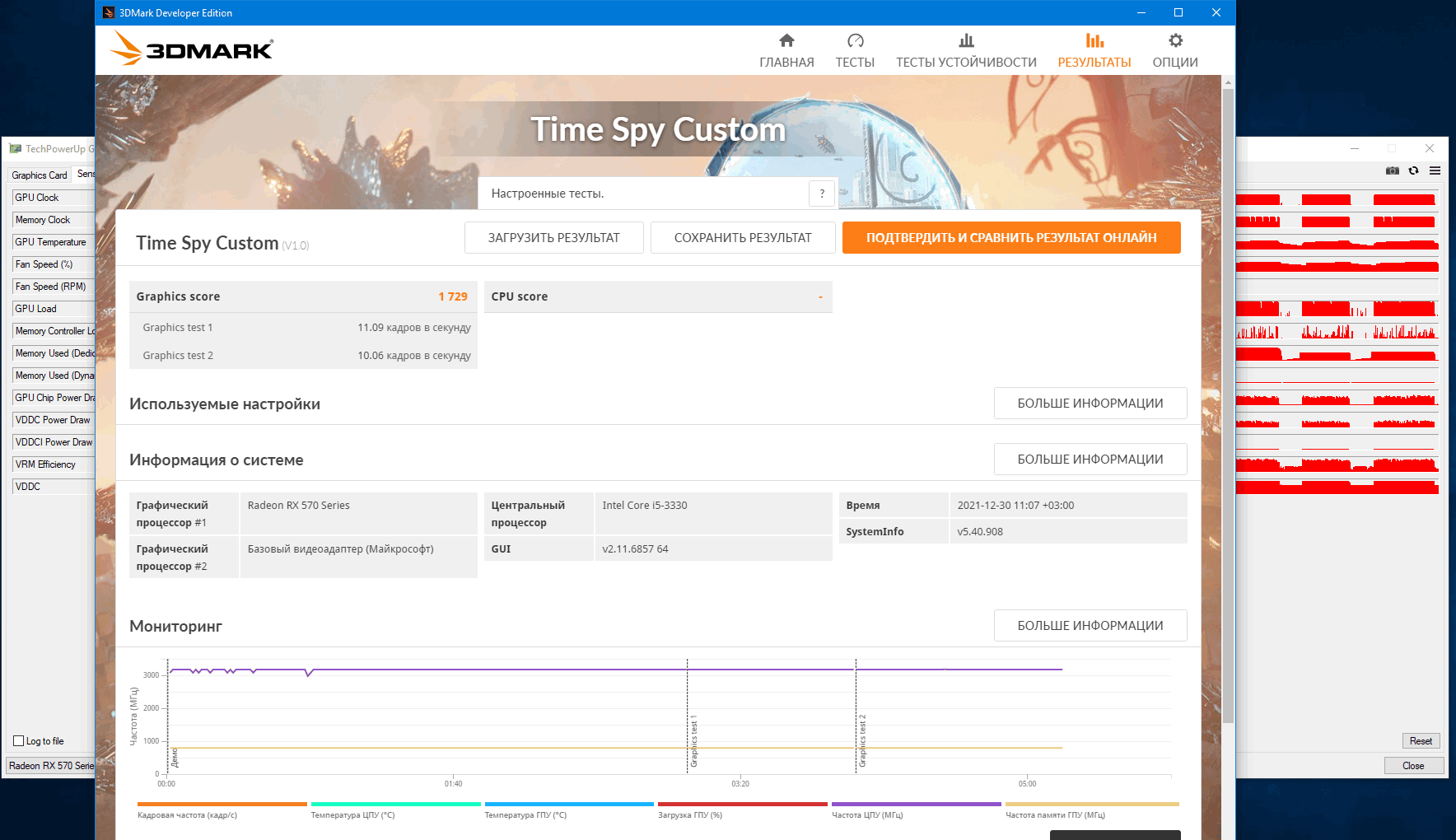The image size is (1456, 840).
Task: Click the Memory Used (Dedicated) sensor dropdown in GPU-Z
Action: [54, 353]
